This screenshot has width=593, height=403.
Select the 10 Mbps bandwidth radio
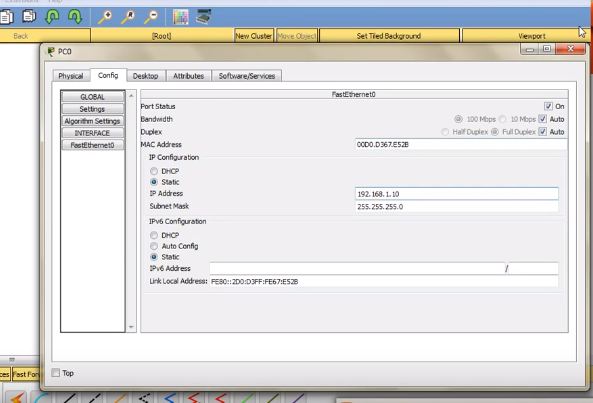[x=503, y=119]
